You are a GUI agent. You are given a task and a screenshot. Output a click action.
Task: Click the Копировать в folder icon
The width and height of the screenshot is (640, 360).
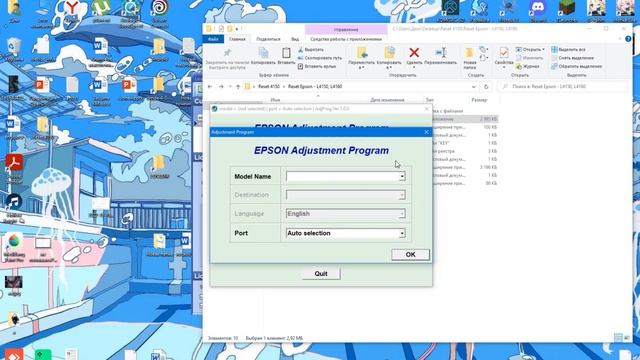click(389, 53)
